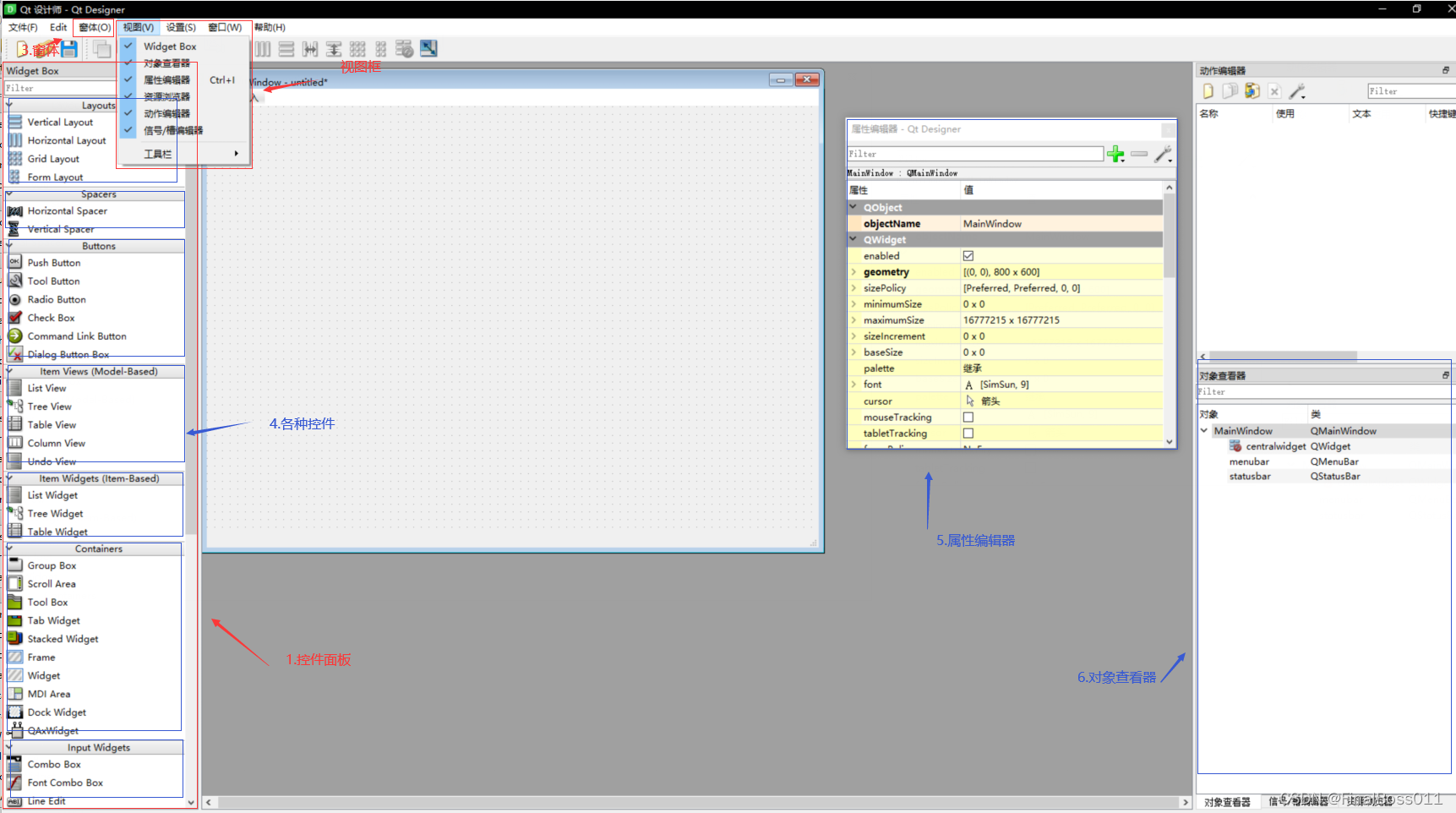Image resolution: width=1456 pixels, height=813 pixels.
Task: Click New action icon in Action Editor
Action: point(1208,91)
